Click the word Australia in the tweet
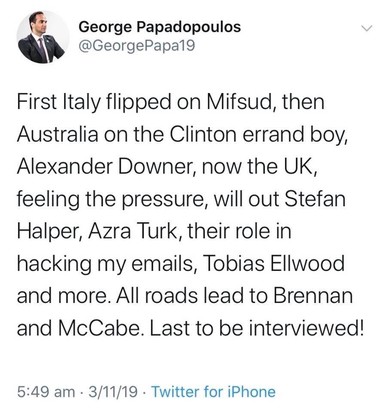This screenshot has height=412, width=388. (58, 134)
